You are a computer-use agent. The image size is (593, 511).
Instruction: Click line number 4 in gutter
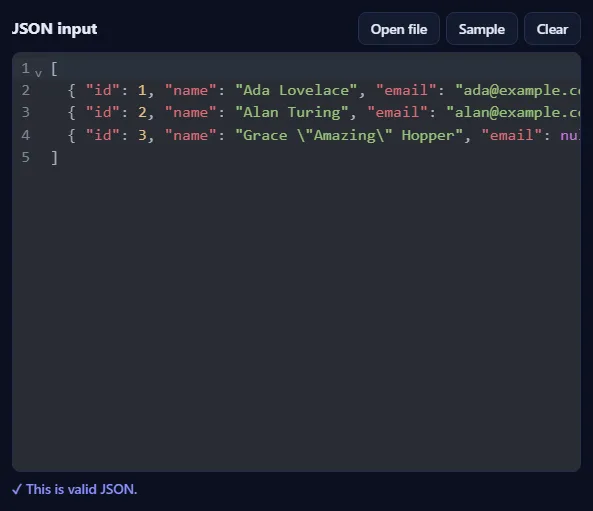pos(25,135)
